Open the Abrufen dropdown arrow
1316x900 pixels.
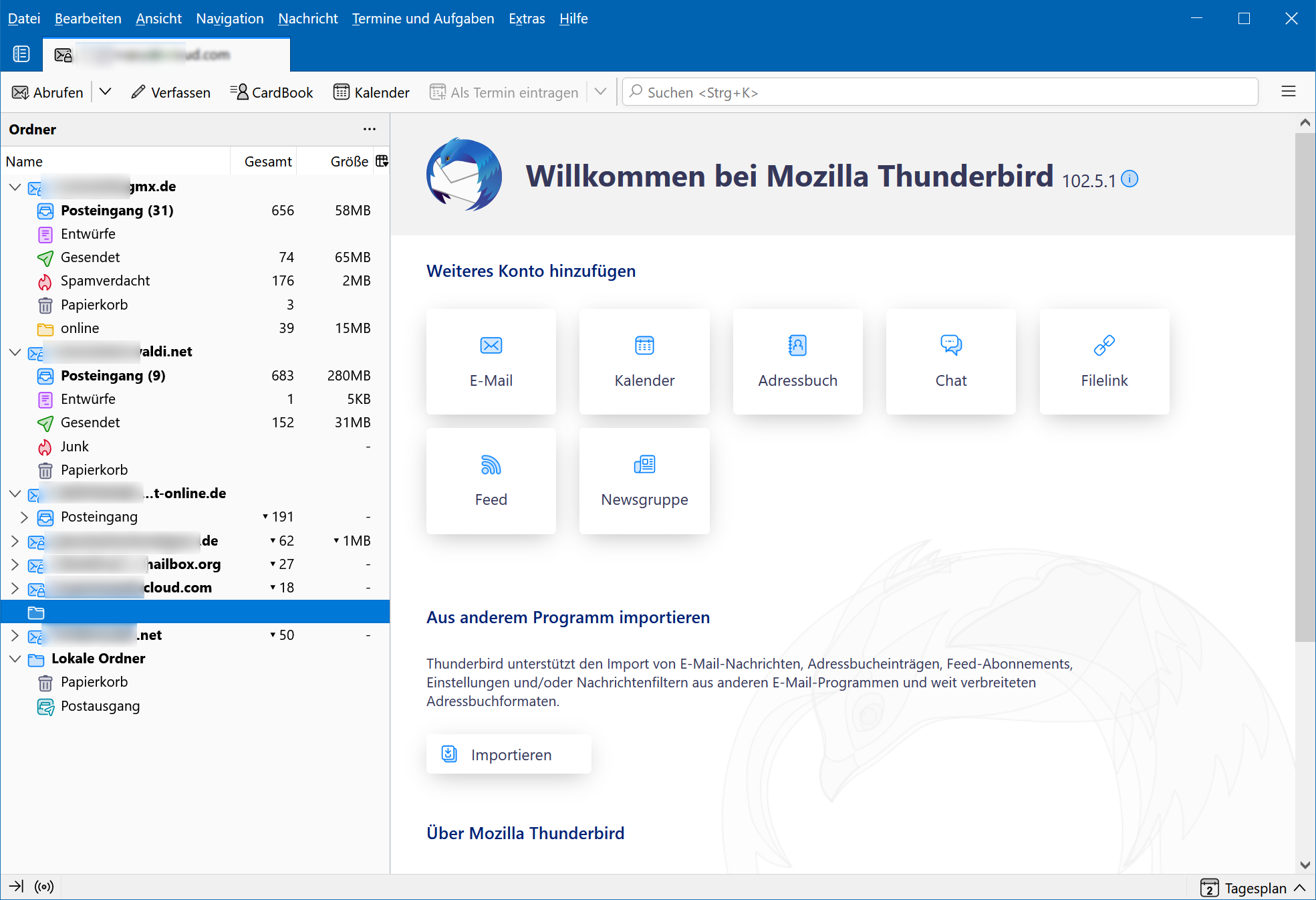[x=106, y=92]
